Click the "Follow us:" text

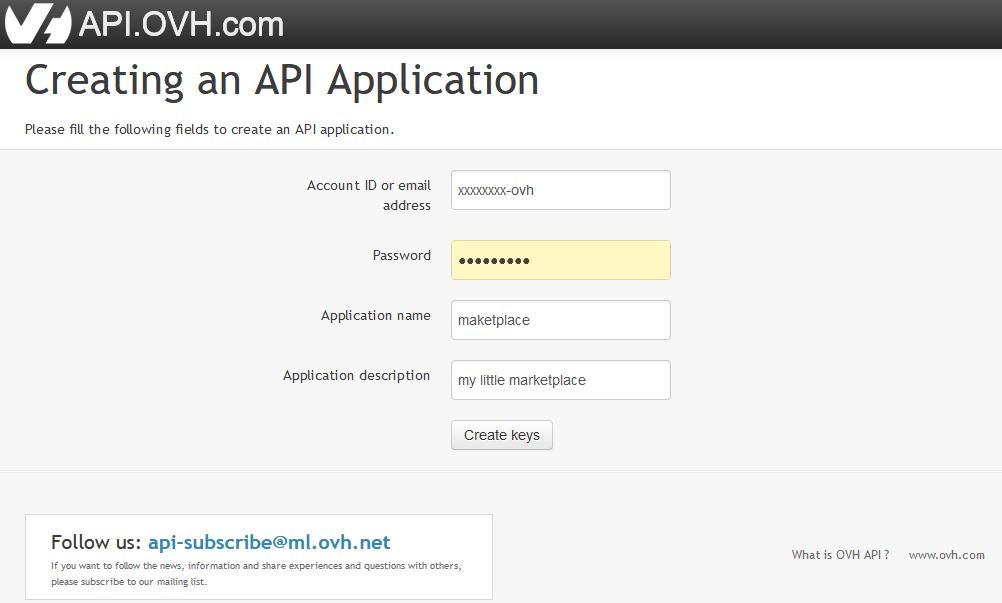click(96, 542)
